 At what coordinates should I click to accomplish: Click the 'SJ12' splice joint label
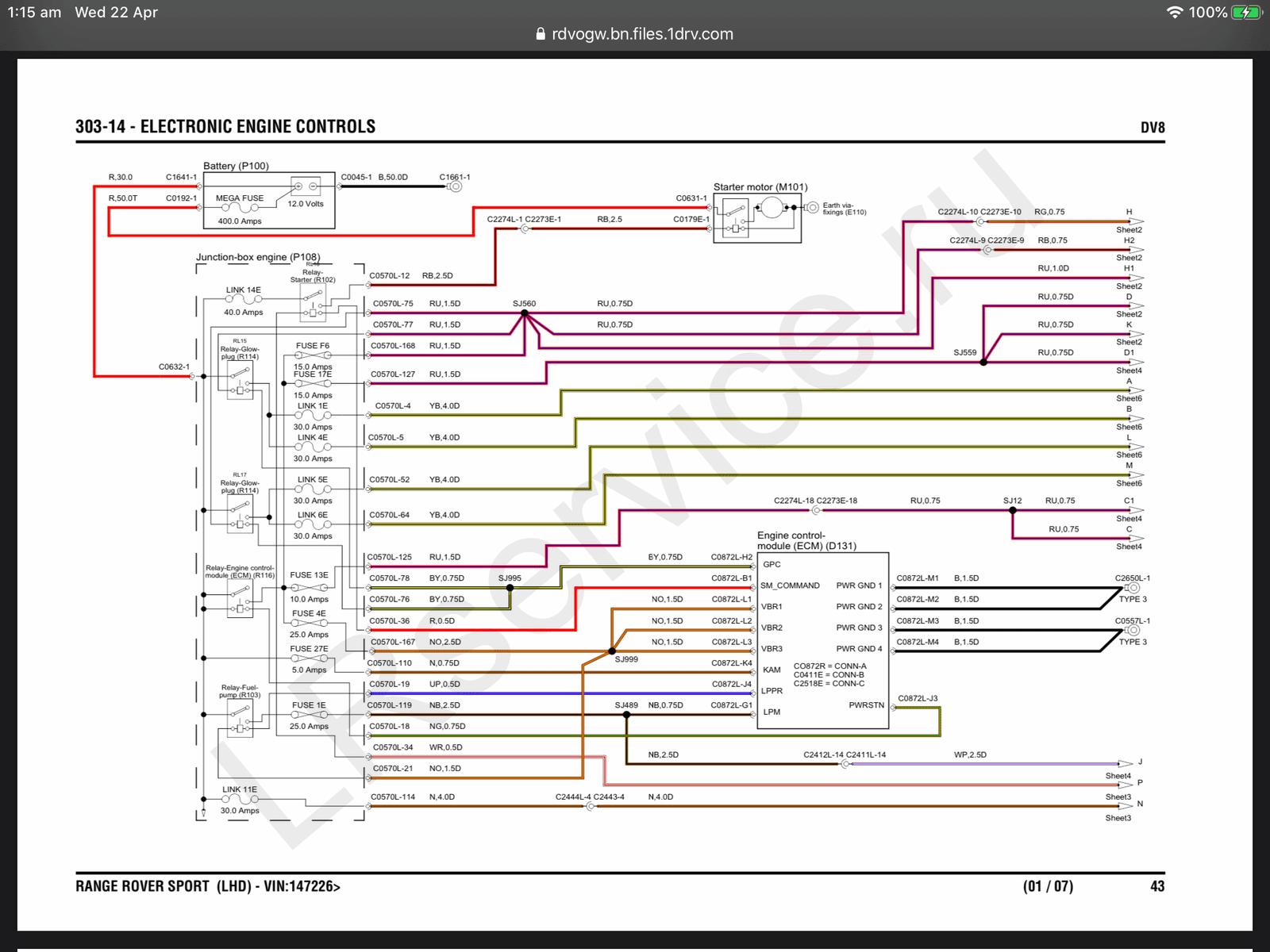click(x=1012, y=501)
